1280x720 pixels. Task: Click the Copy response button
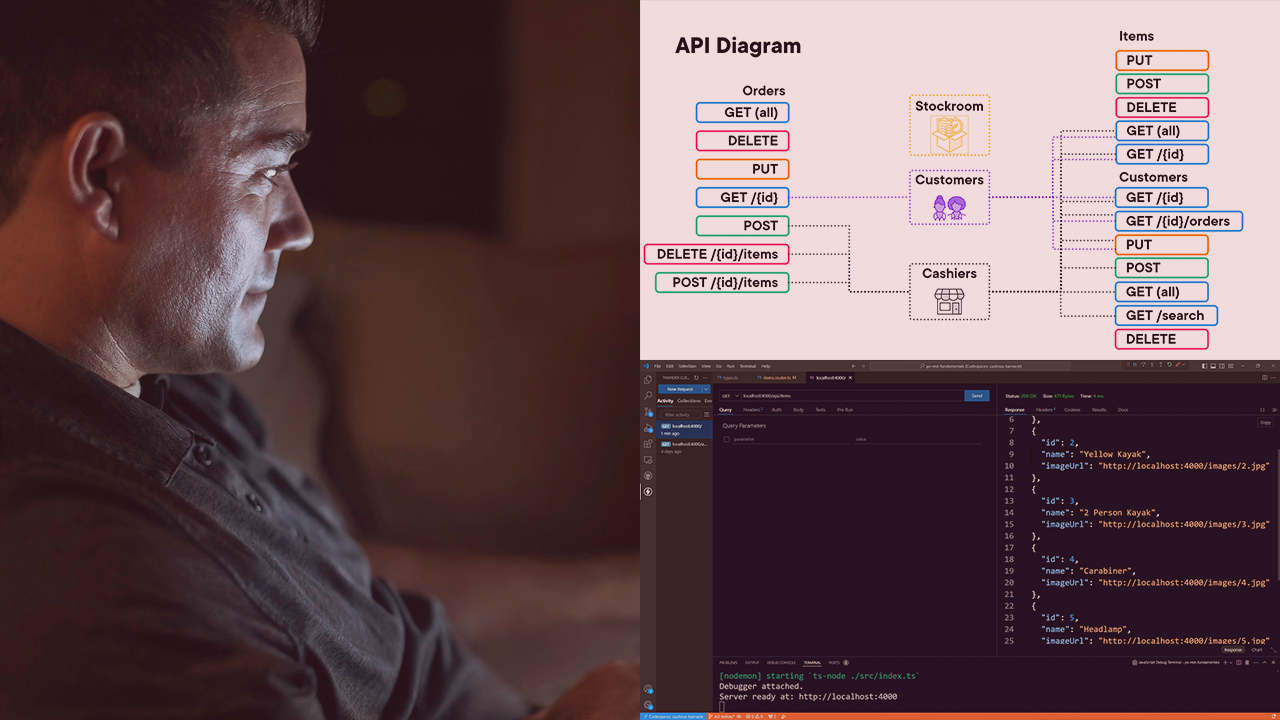point(1265,422)
